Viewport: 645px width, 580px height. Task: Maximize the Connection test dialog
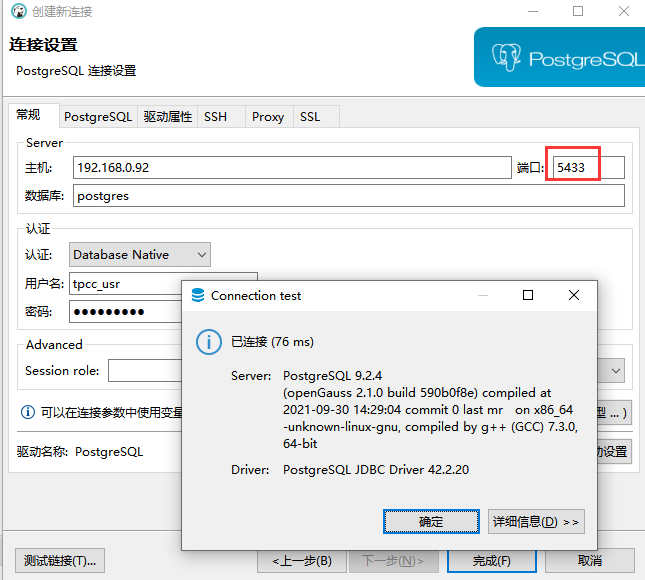[x=528, y=295]
